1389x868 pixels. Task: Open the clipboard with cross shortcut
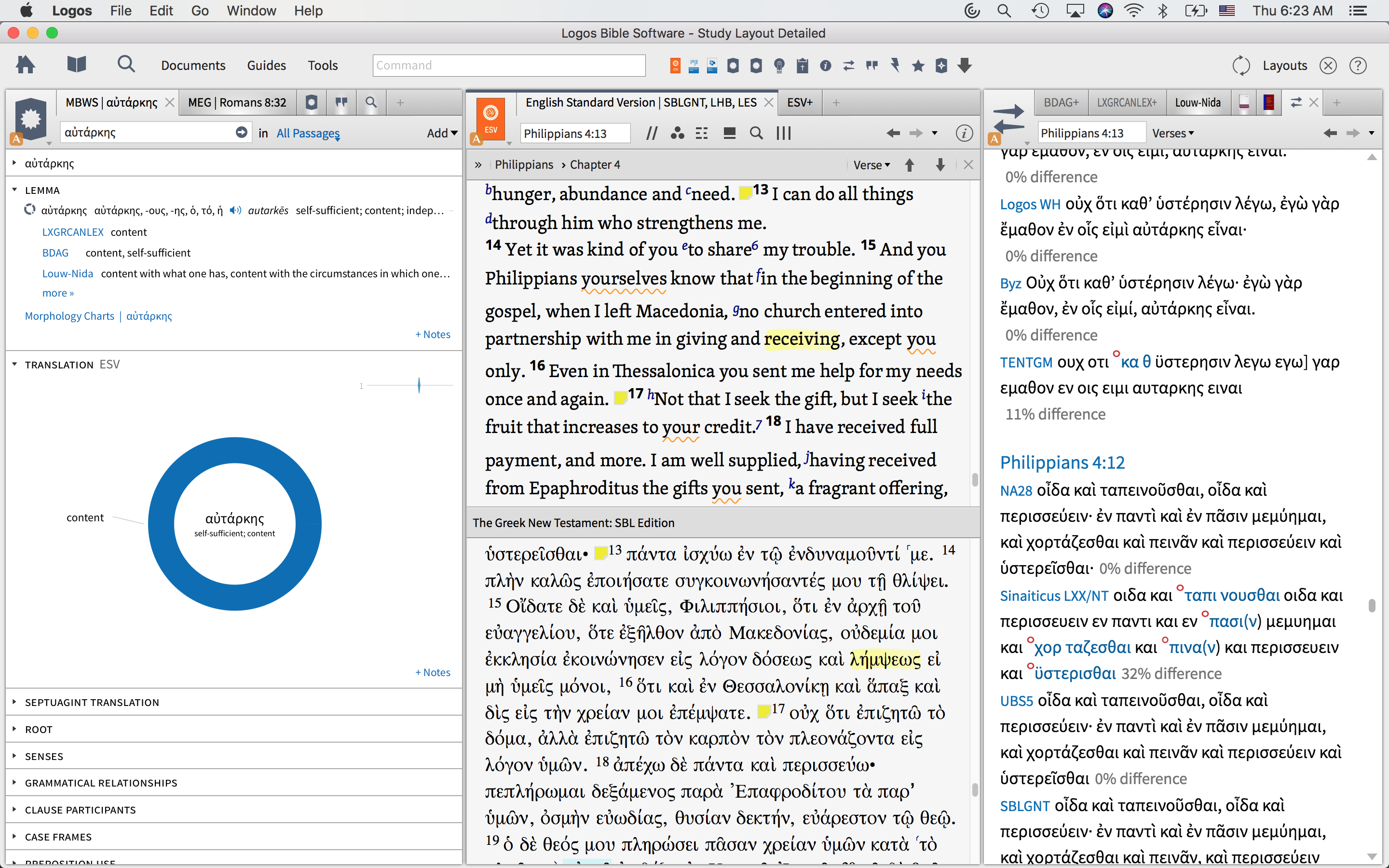[803, 66]
